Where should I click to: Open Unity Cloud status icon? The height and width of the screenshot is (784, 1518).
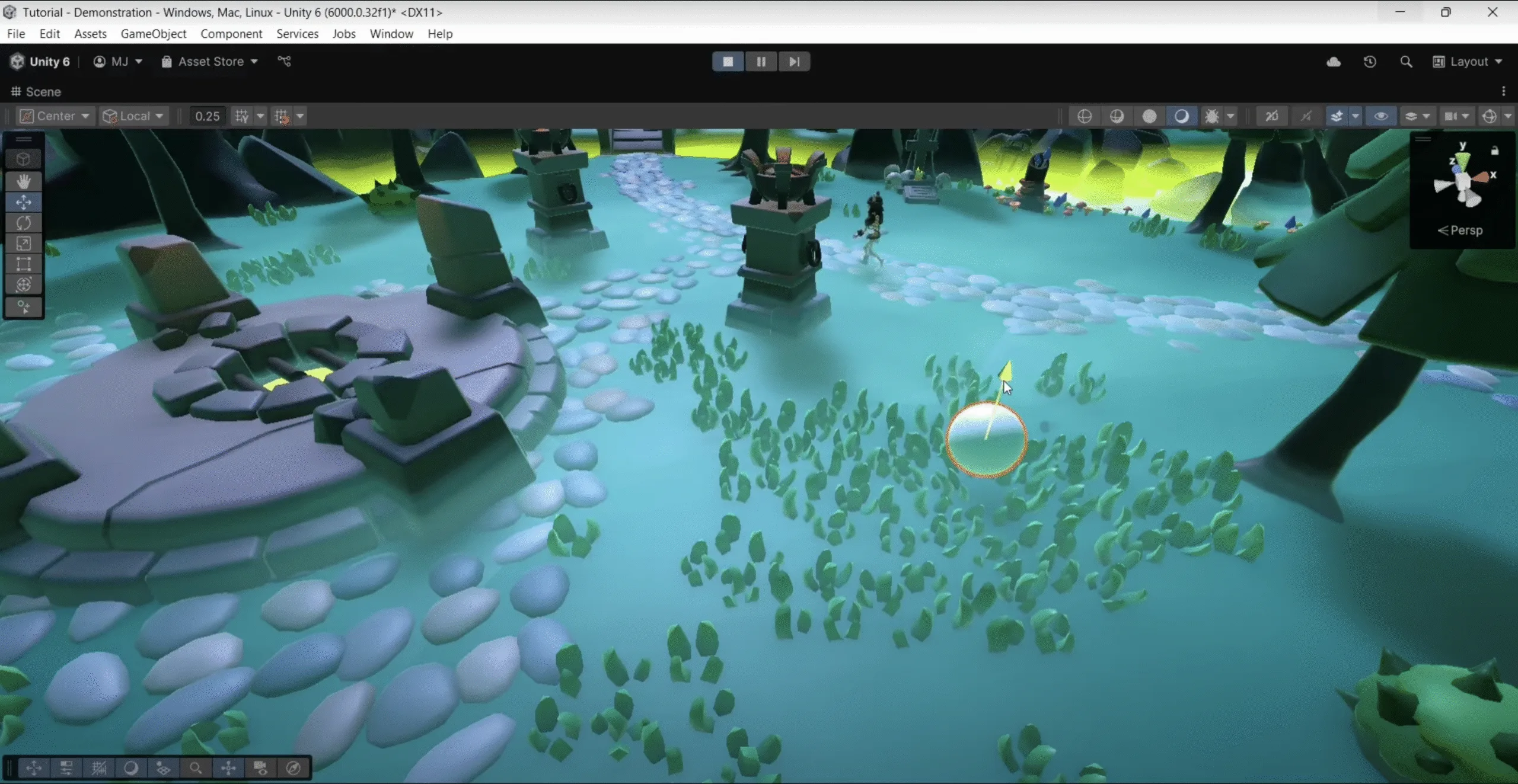pyautogui.click(x=1333, y=62)
